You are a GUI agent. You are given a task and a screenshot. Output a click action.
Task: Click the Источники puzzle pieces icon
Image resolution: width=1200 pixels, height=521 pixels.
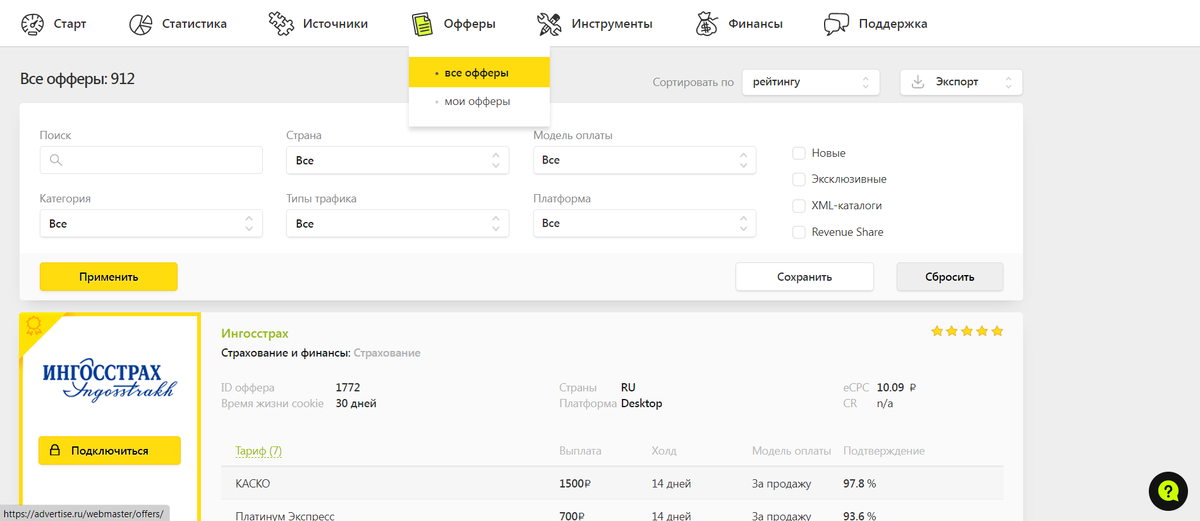pyautogui.click(x=281, y=23)
